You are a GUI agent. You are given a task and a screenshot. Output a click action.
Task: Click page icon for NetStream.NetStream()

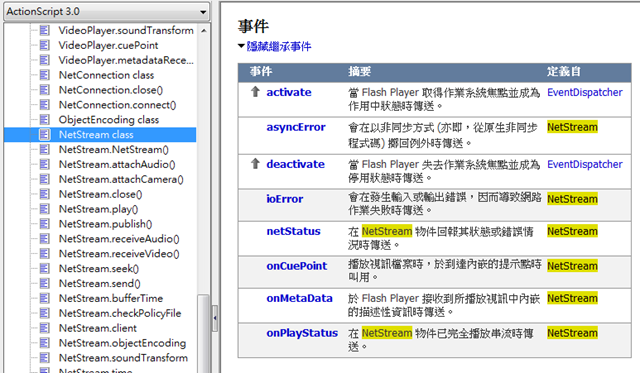coord(44,149)
